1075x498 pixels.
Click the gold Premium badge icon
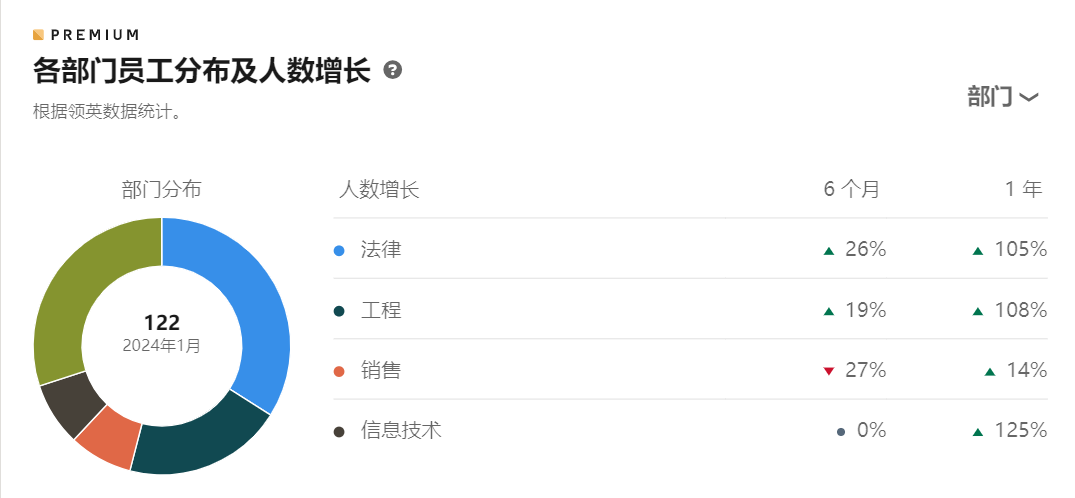click(38, 34)
